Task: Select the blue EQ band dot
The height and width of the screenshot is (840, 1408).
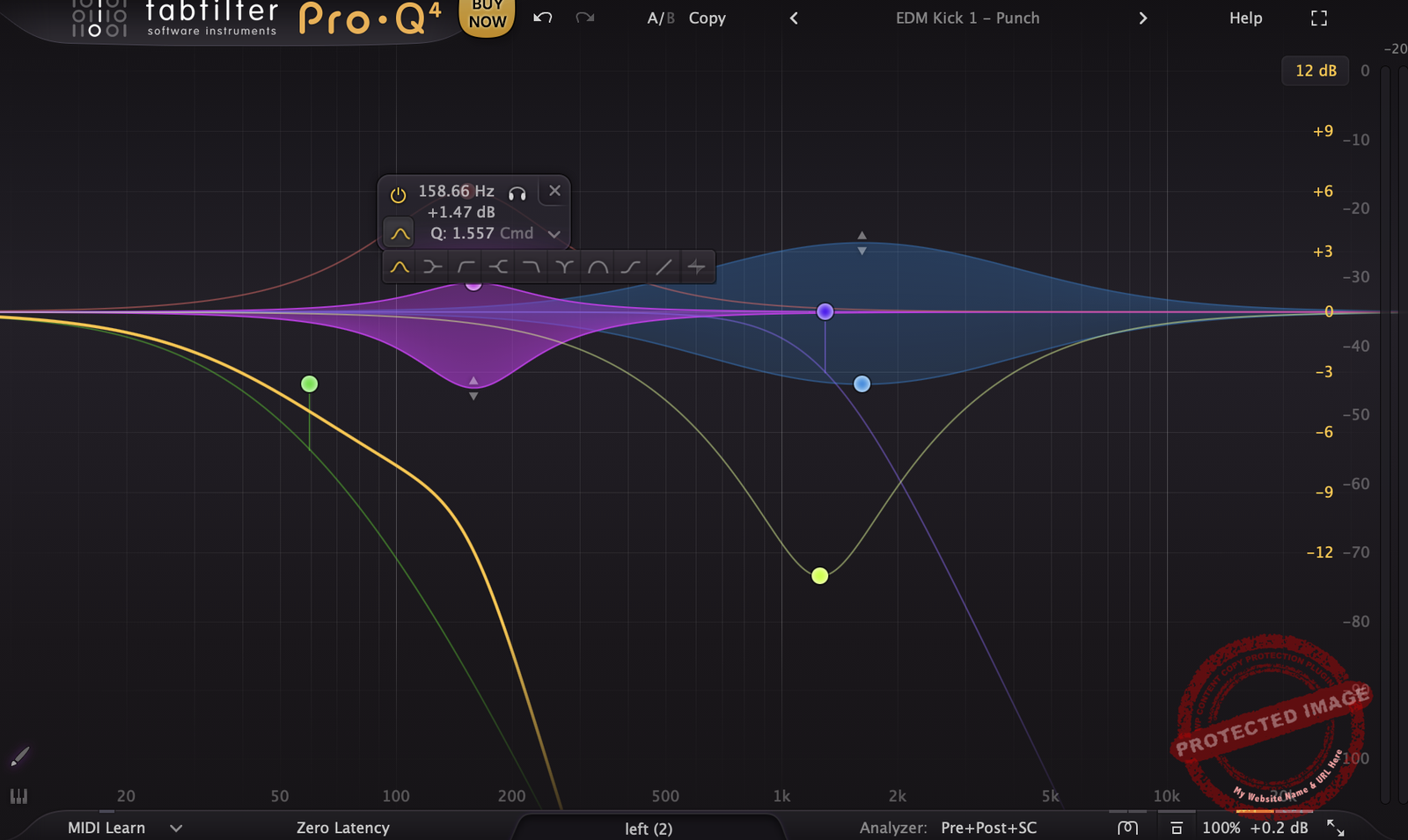Action: [862, 383]
